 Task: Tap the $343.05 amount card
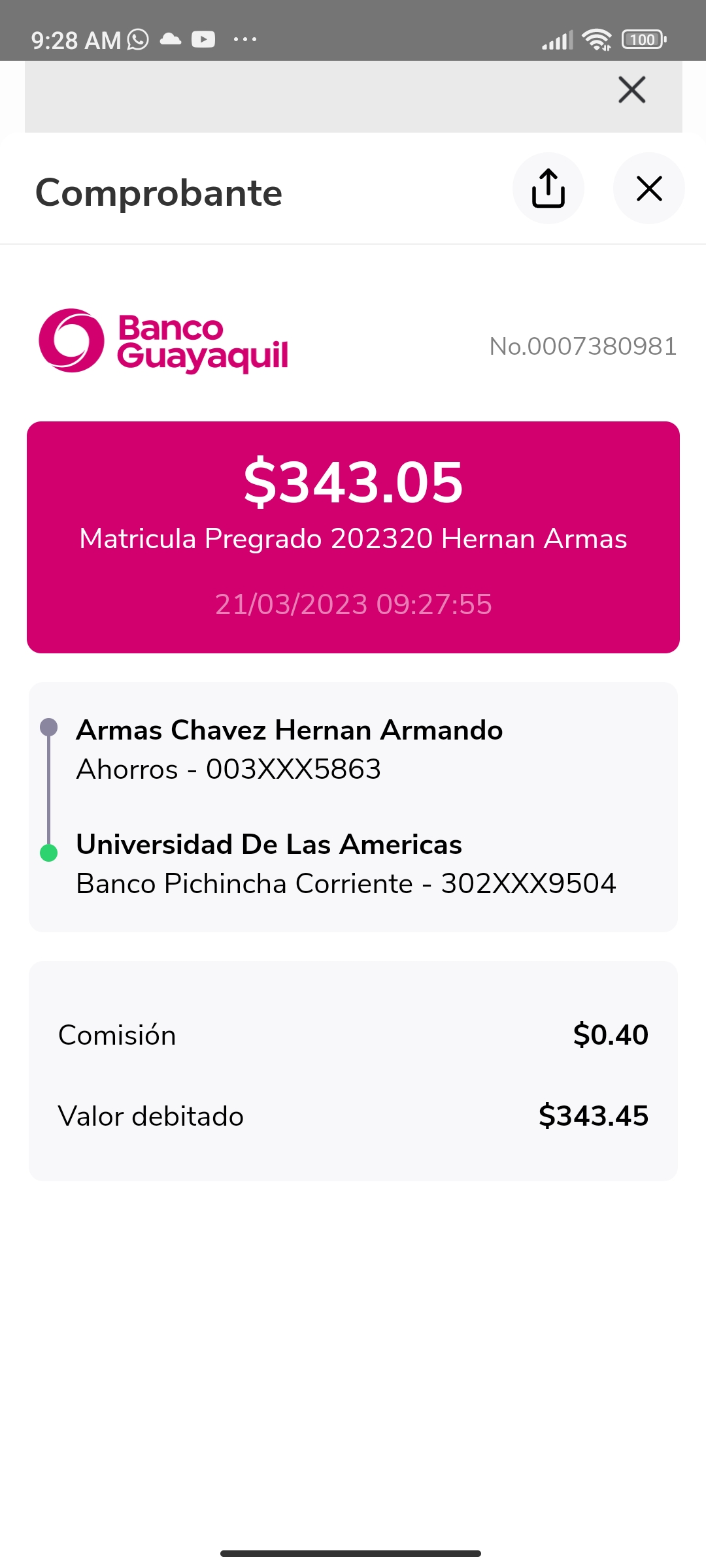click(353, 536)
